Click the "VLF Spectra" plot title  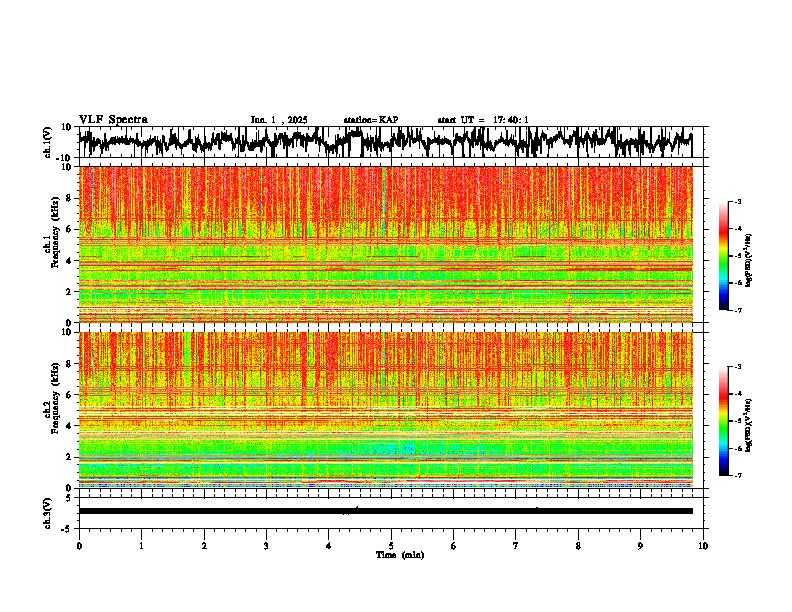click(x=113, y=119)
